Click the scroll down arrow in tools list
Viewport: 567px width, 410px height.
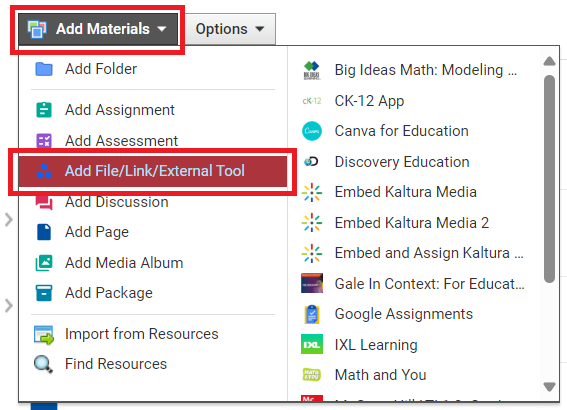click(549, 387)
